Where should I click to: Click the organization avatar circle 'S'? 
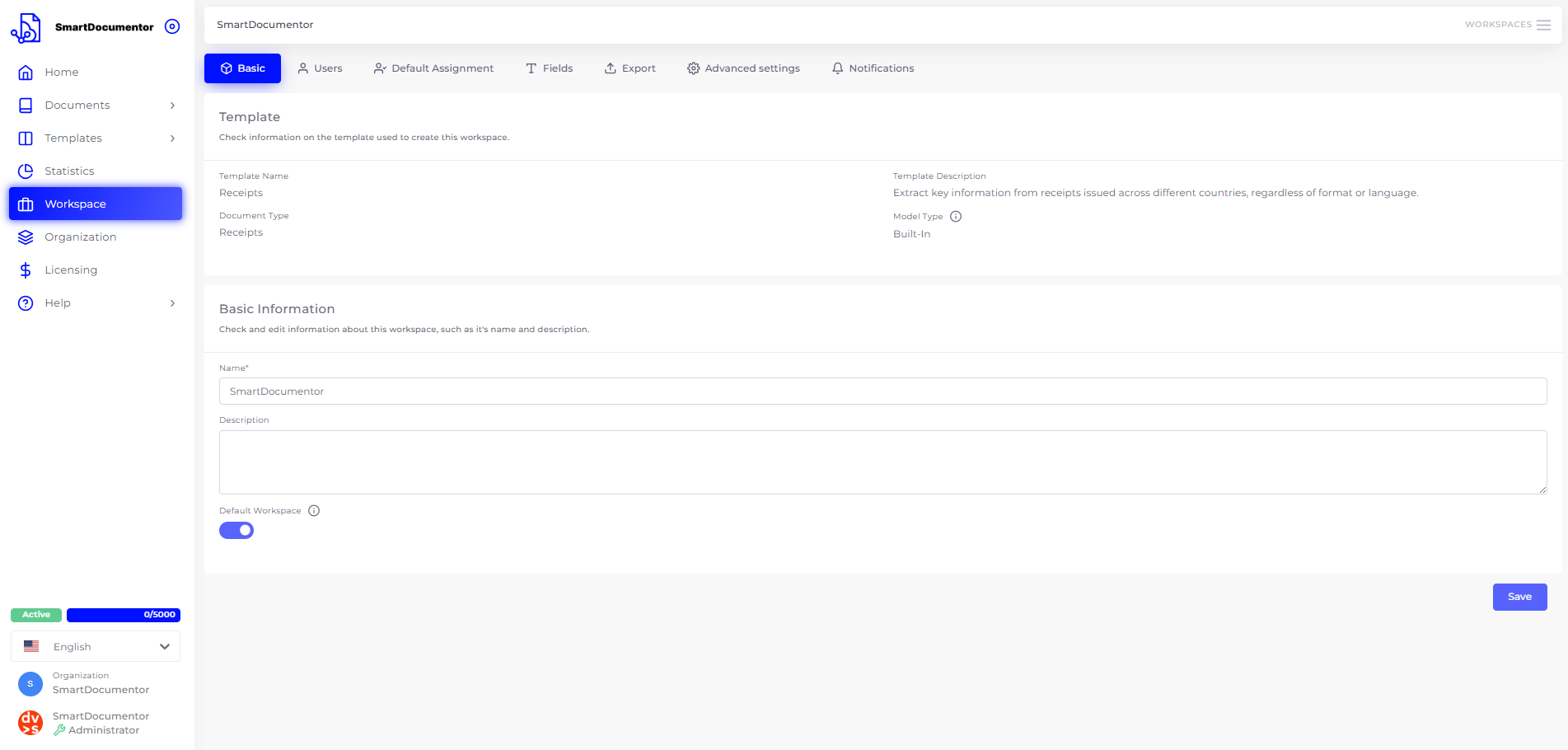tap(30, 683)
